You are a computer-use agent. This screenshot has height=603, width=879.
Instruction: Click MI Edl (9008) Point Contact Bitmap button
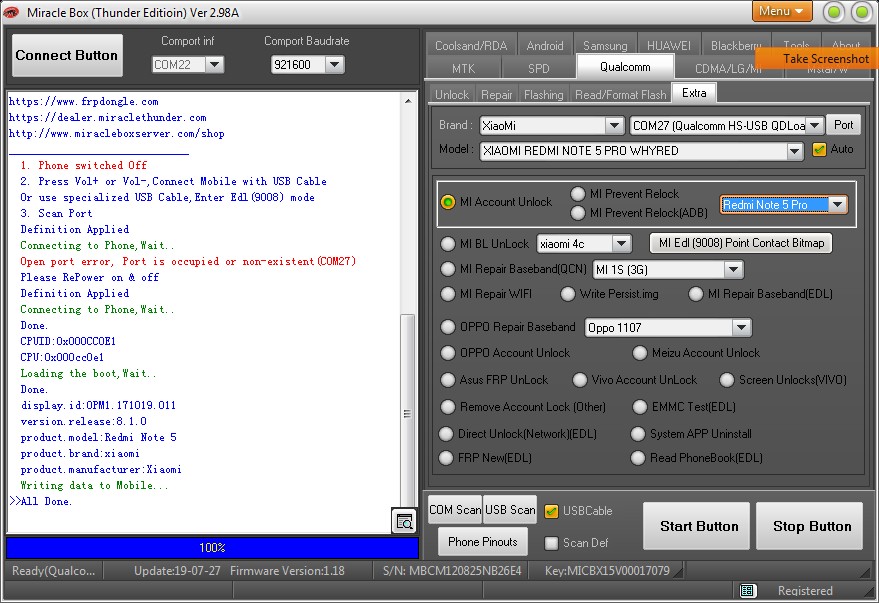click(741, 243)
